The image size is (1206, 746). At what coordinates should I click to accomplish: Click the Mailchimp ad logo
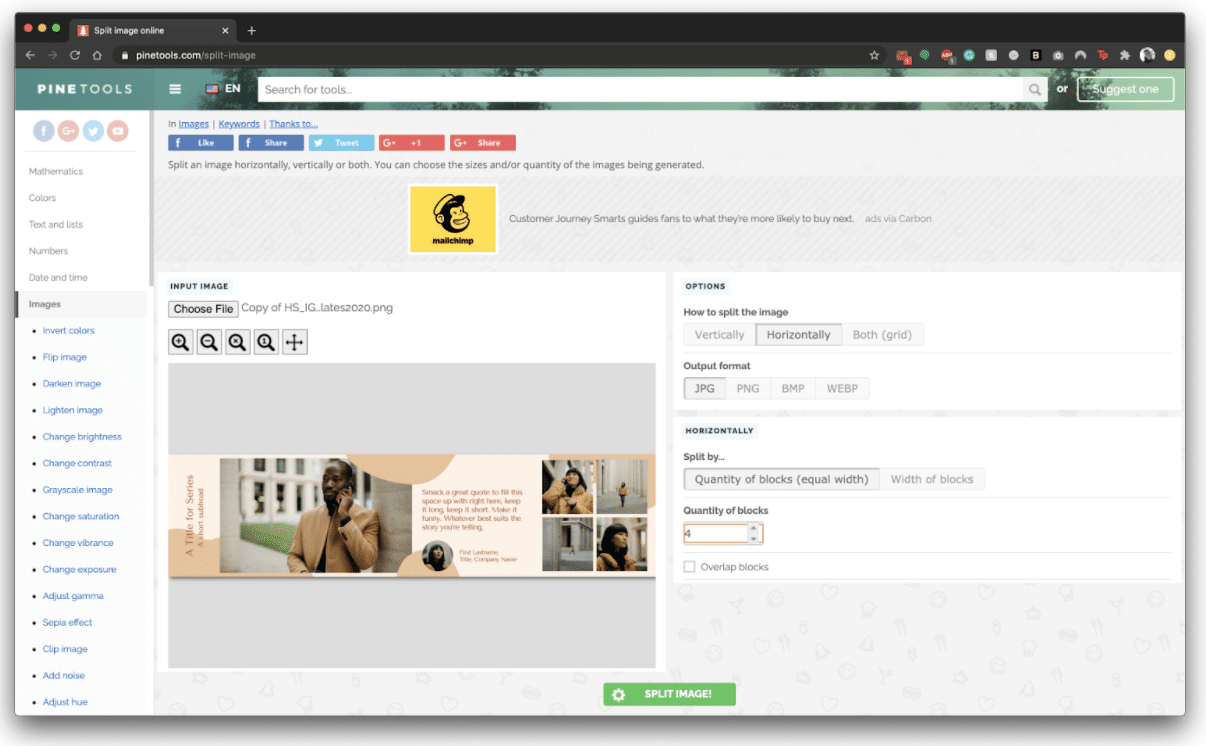coord(453,219)
